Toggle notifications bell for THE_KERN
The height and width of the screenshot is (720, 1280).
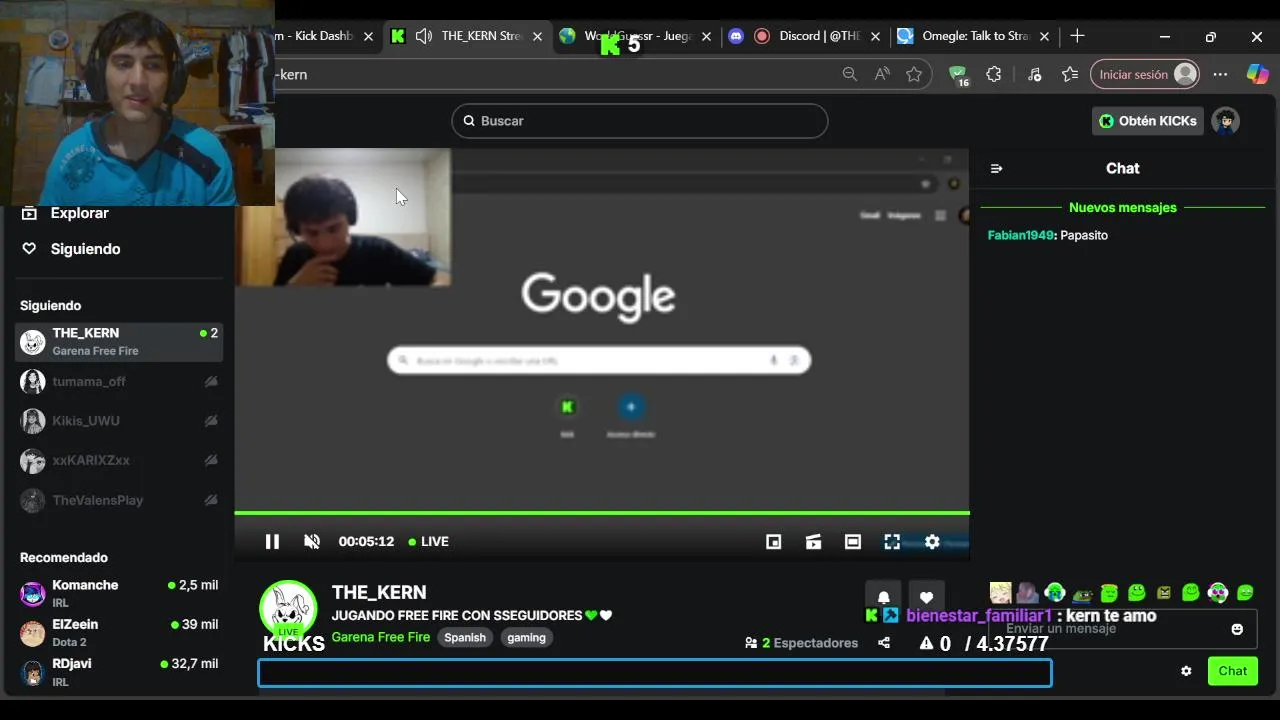[884, 597]
